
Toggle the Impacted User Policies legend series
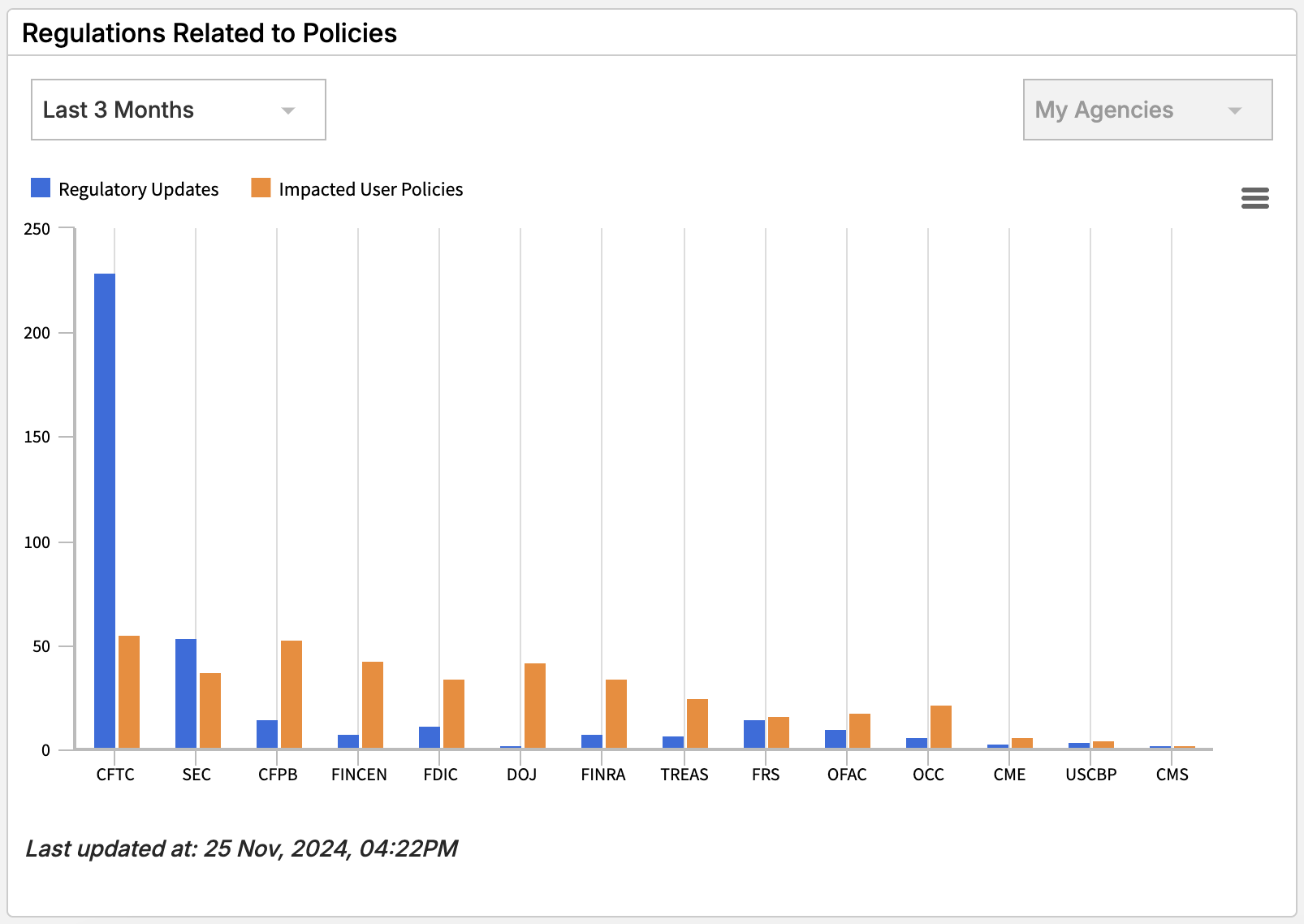(370, 189)
